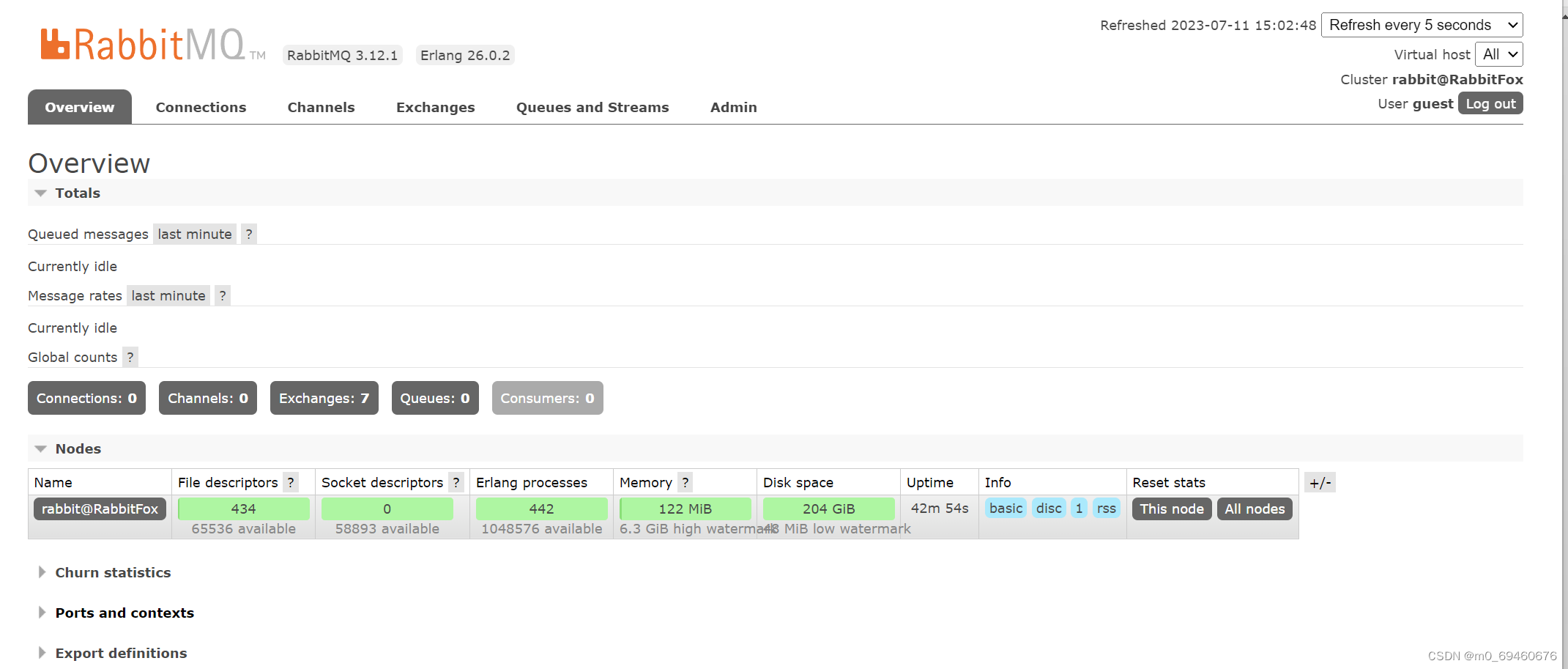Expand the Churn statistics section

click(x=113, y=572)
